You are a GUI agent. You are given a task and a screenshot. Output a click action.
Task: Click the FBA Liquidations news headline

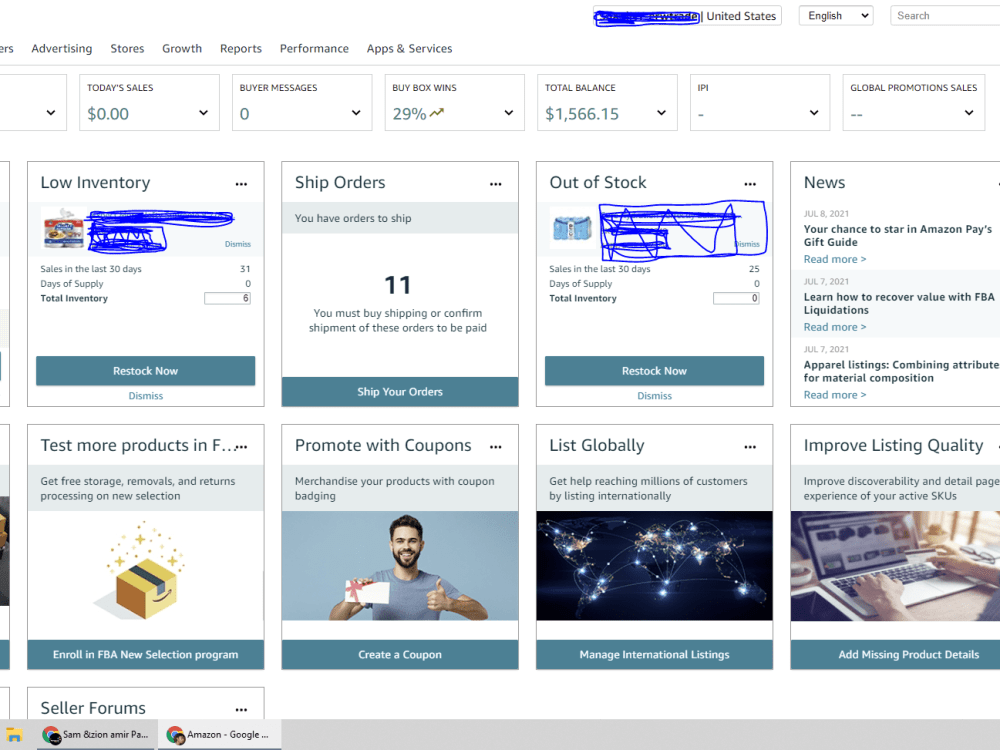[x=899, y=304]
